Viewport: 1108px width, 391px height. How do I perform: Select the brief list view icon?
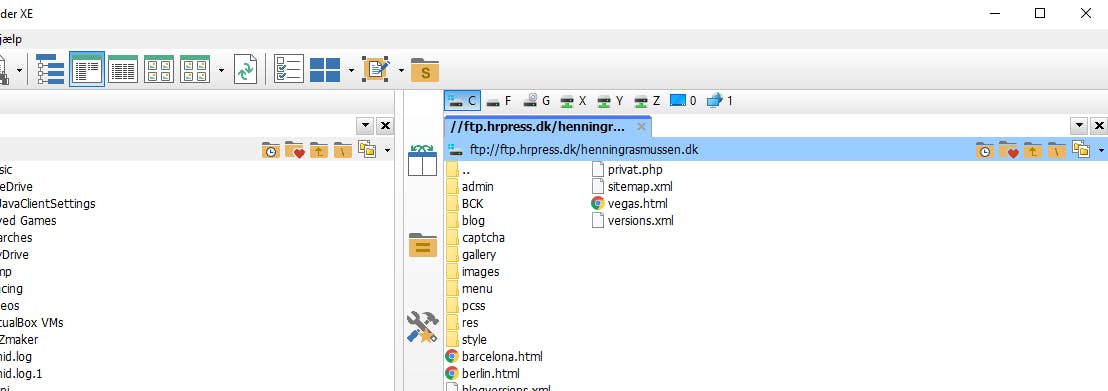tap(87, 69)
